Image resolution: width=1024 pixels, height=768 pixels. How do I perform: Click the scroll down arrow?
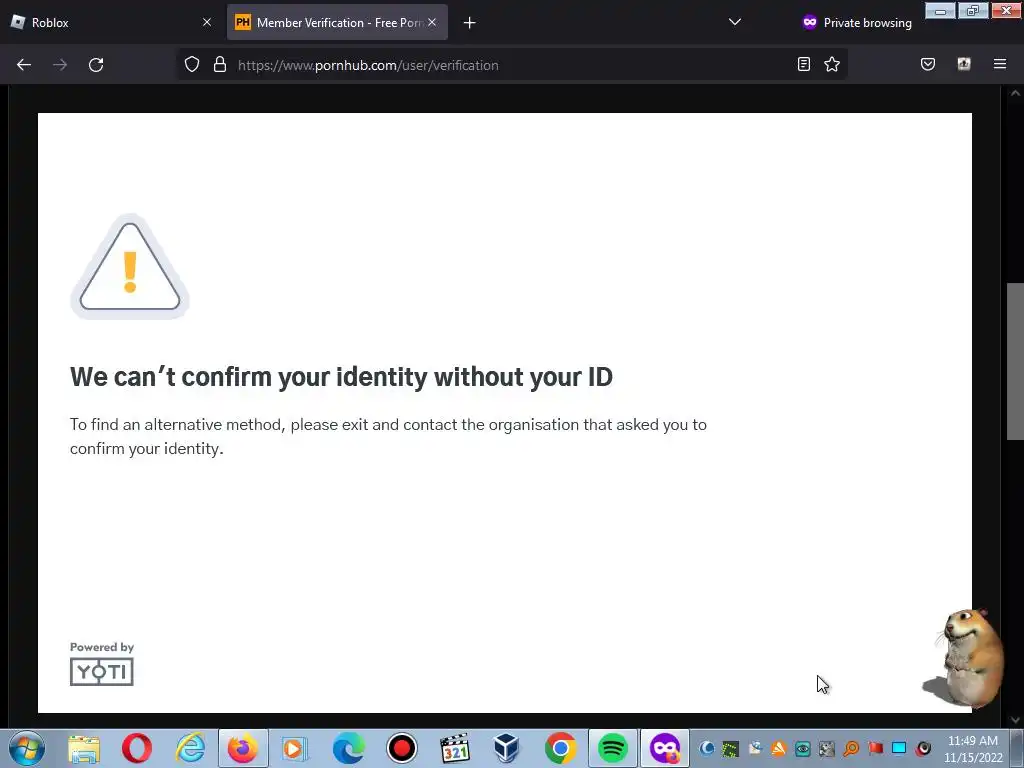pos(1015,720)
